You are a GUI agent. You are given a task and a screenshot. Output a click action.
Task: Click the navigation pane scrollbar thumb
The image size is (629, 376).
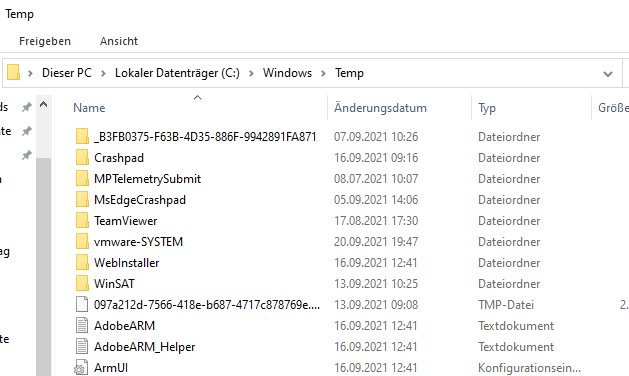(x=43, y=267)
